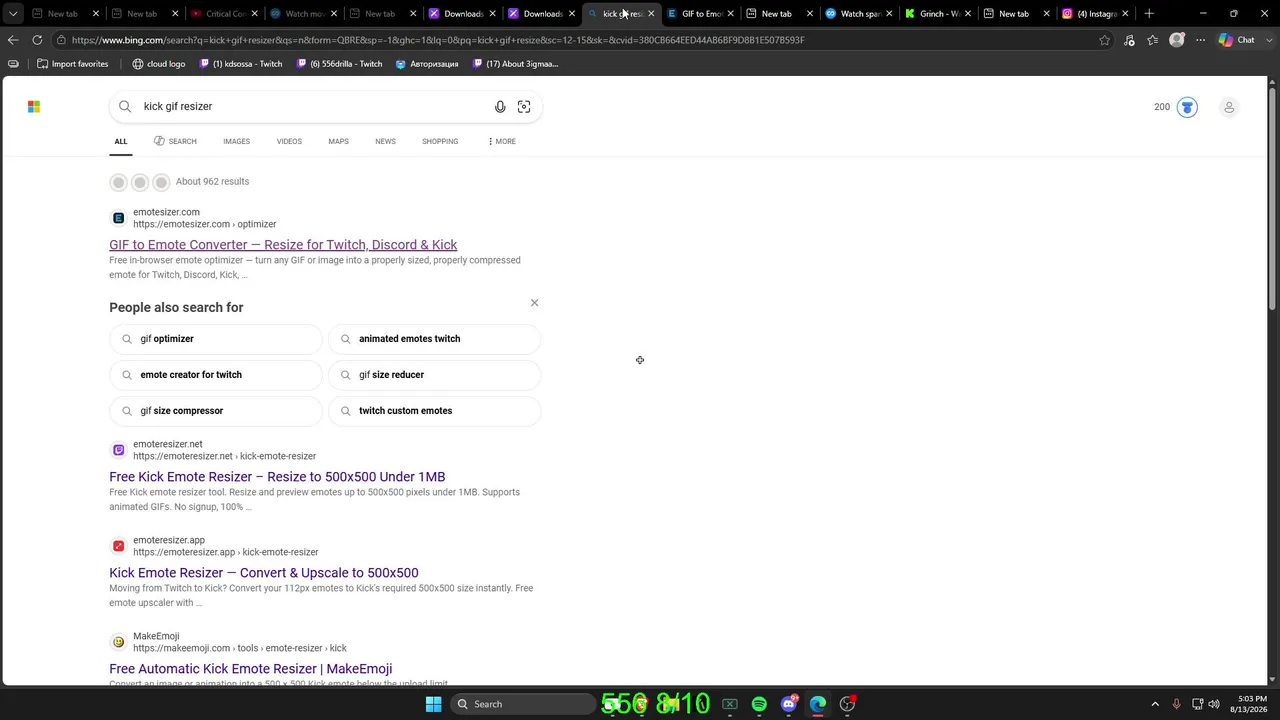
Task: Open the volume control in the system tray
Action: click(1215, 704)
